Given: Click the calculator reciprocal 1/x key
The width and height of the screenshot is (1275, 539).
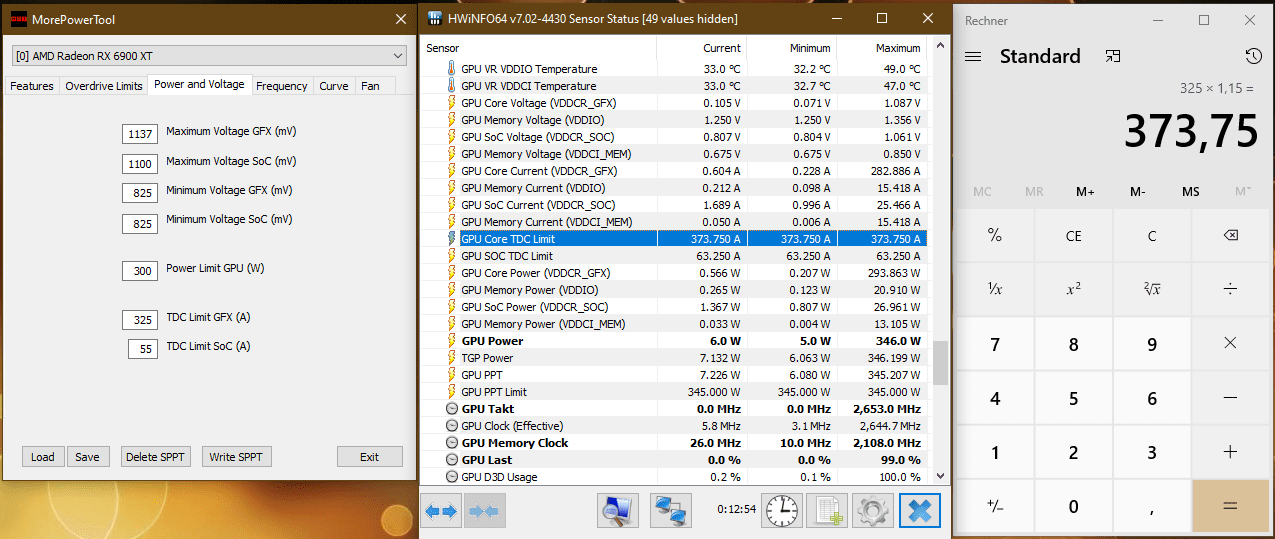Looking at the screenshot, I should 994,289.
